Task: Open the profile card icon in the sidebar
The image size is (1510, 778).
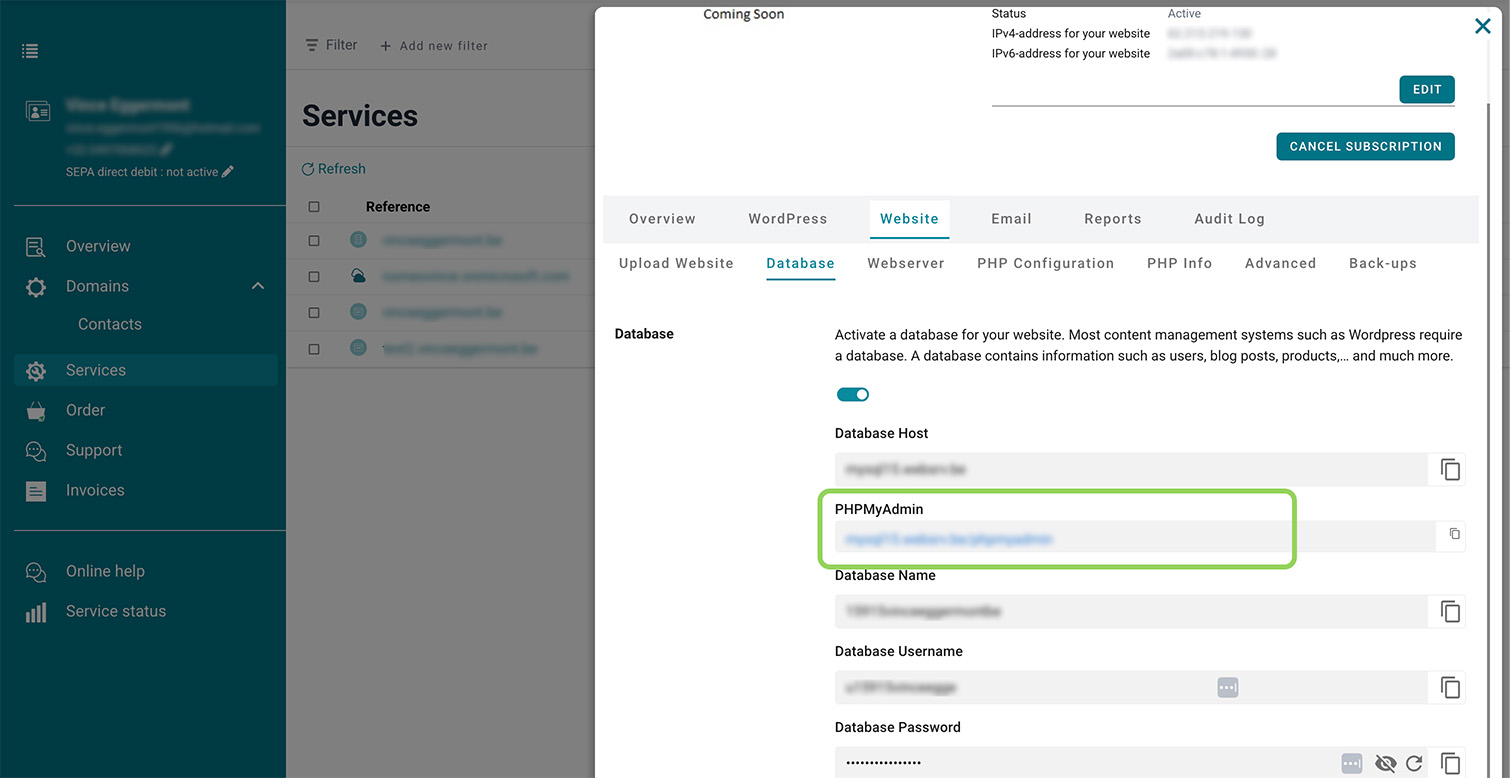Action: point(37,111)
